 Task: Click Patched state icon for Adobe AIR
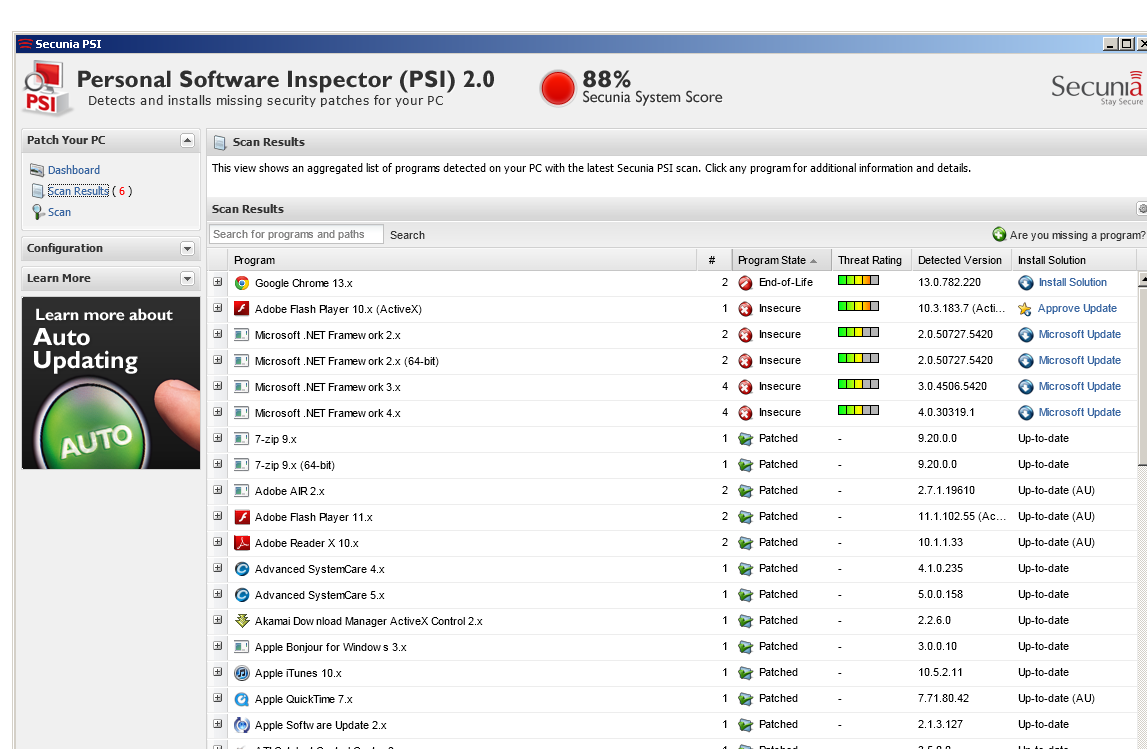click(745, 491)
